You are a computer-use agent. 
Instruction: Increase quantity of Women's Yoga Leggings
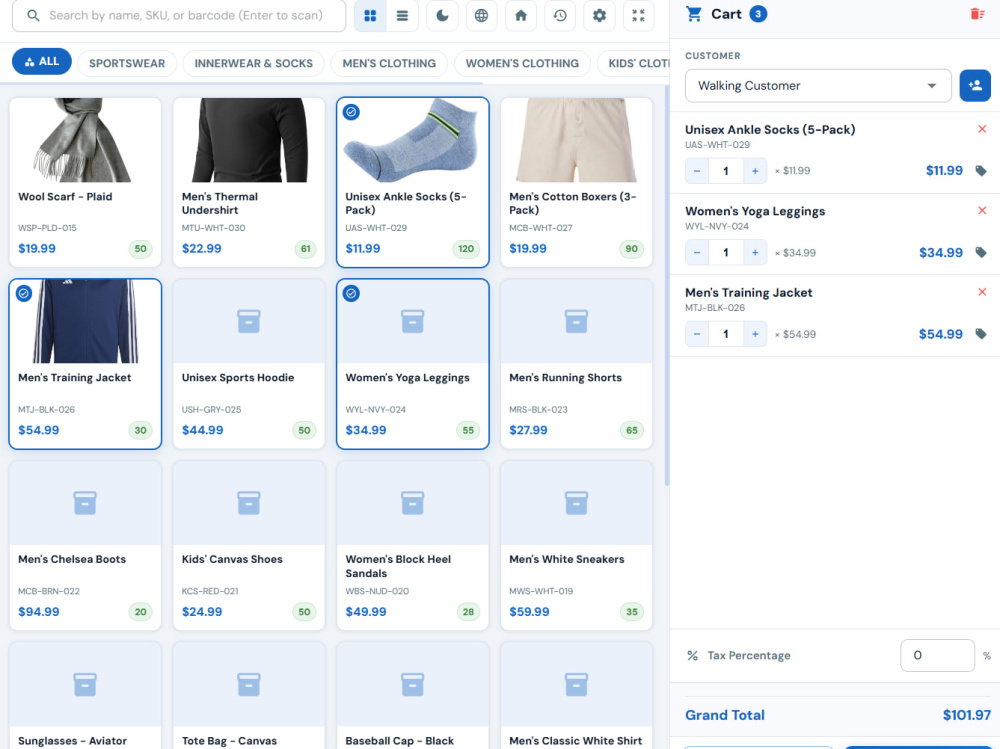(755, 253)
